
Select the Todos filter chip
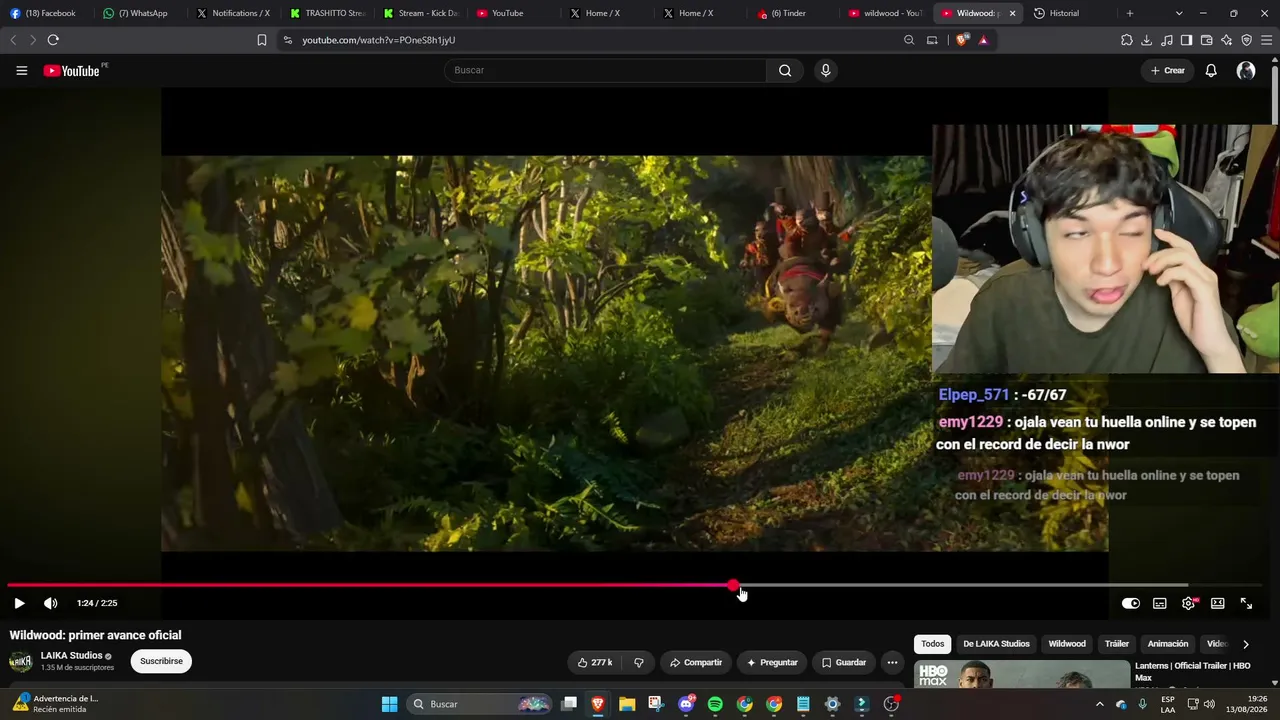coord(933,644)
